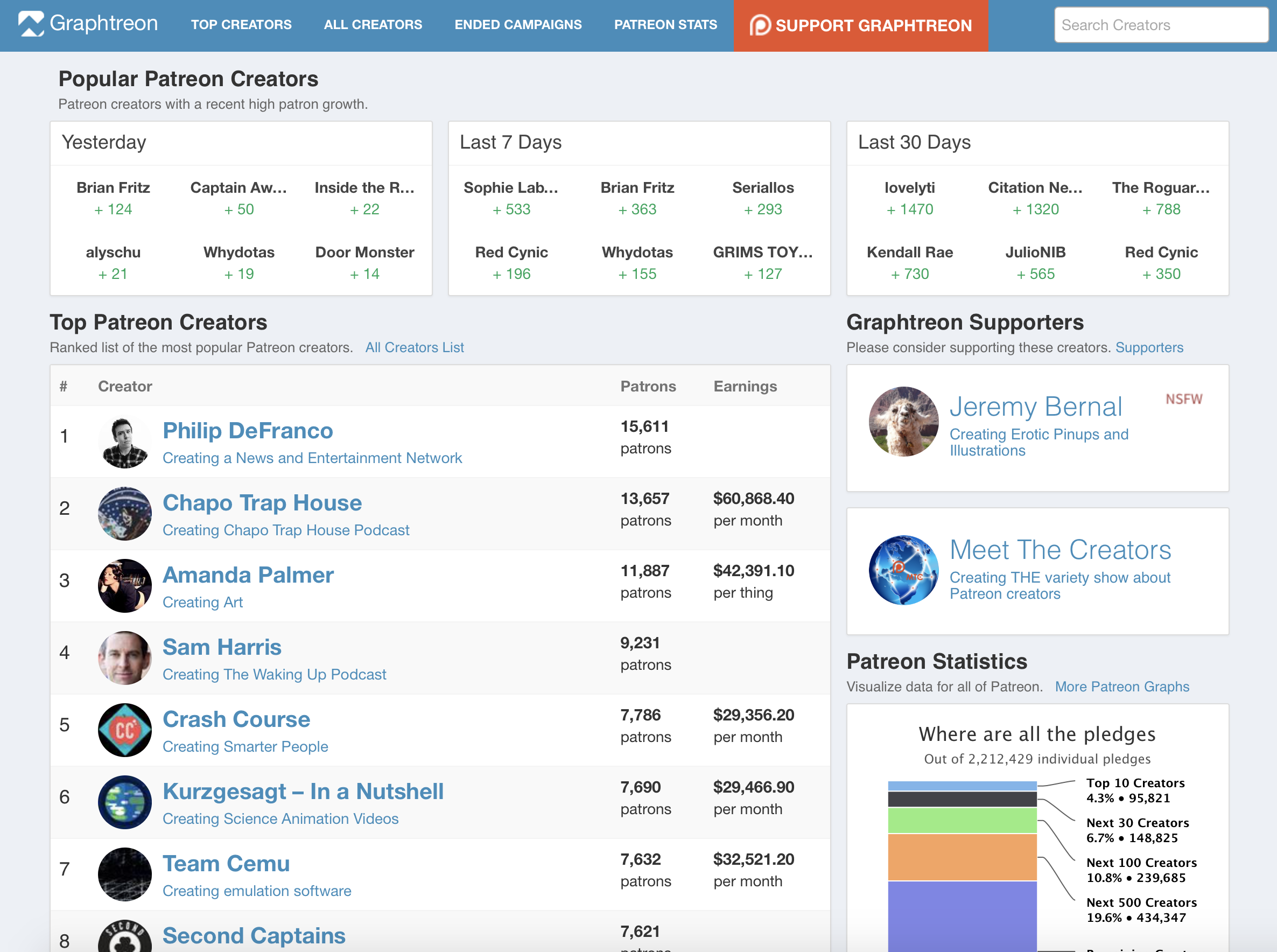
Task: Click inside the Search Creators field
Action: [1160, 24]
